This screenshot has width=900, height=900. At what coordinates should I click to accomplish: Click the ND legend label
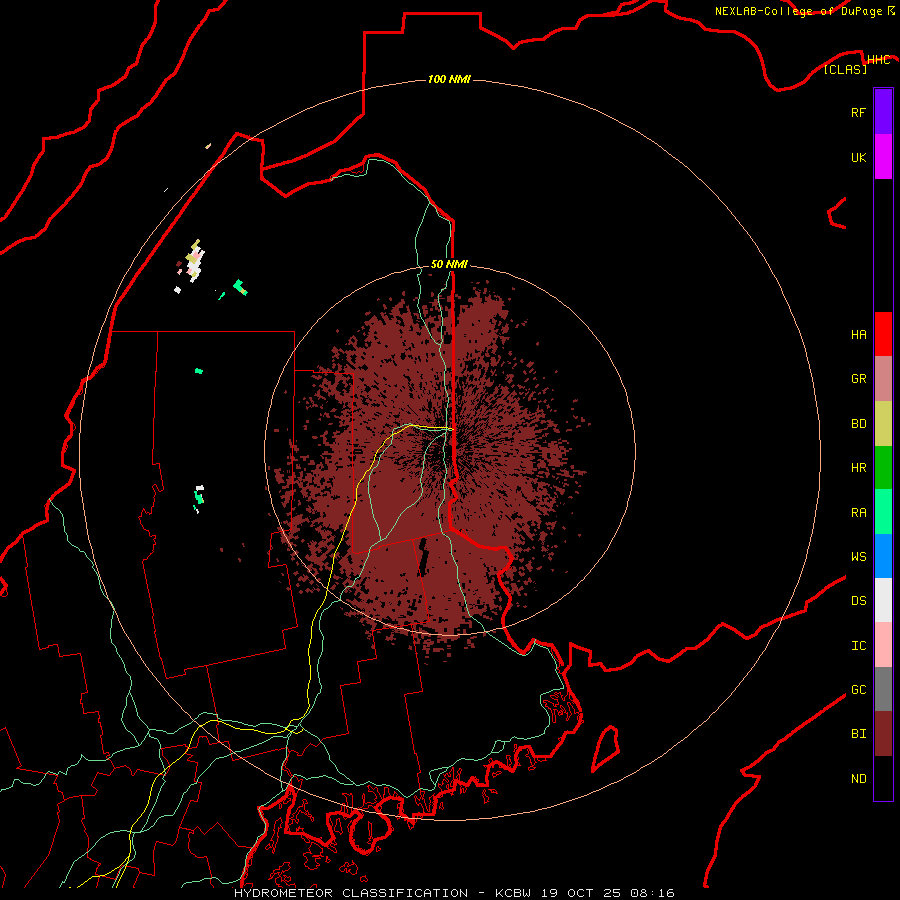click(x=858, y=779)
